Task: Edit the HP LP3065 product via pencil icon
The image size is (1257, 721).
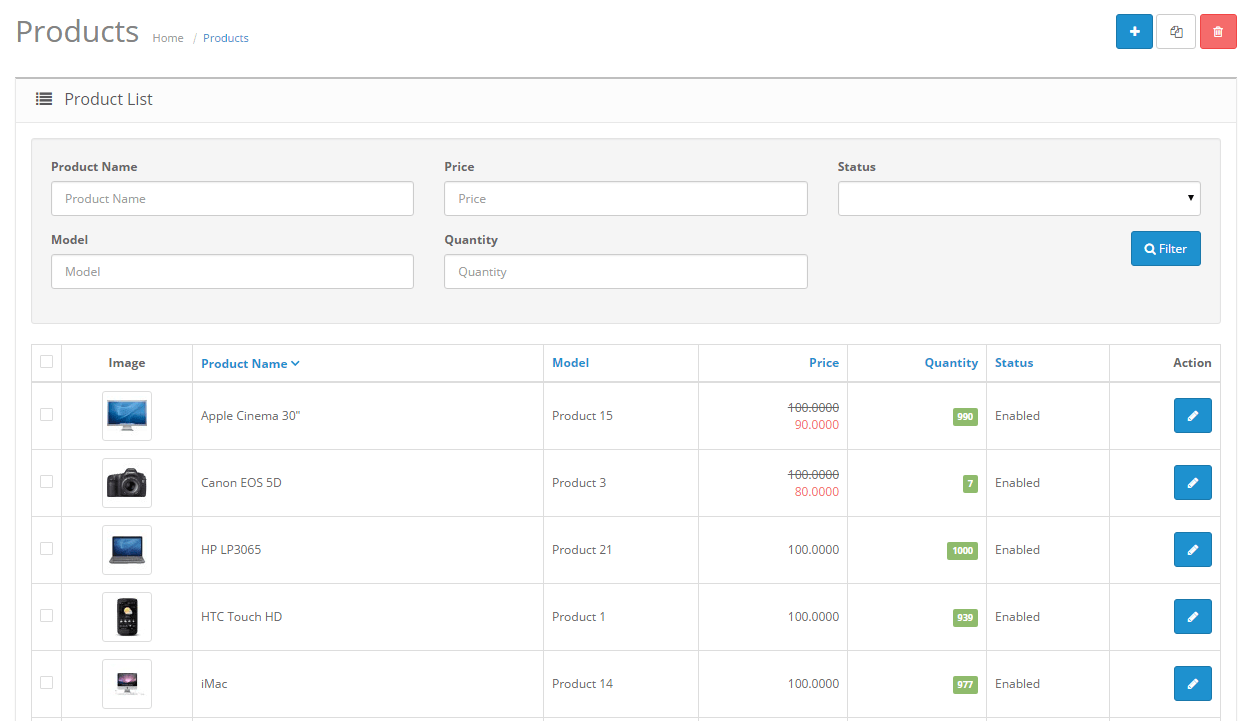Action: [x=1192, y=549]
